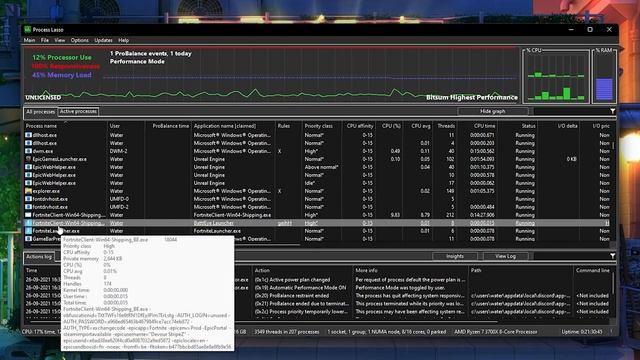
Task: Open the View menu
Action: click(60, 40)
